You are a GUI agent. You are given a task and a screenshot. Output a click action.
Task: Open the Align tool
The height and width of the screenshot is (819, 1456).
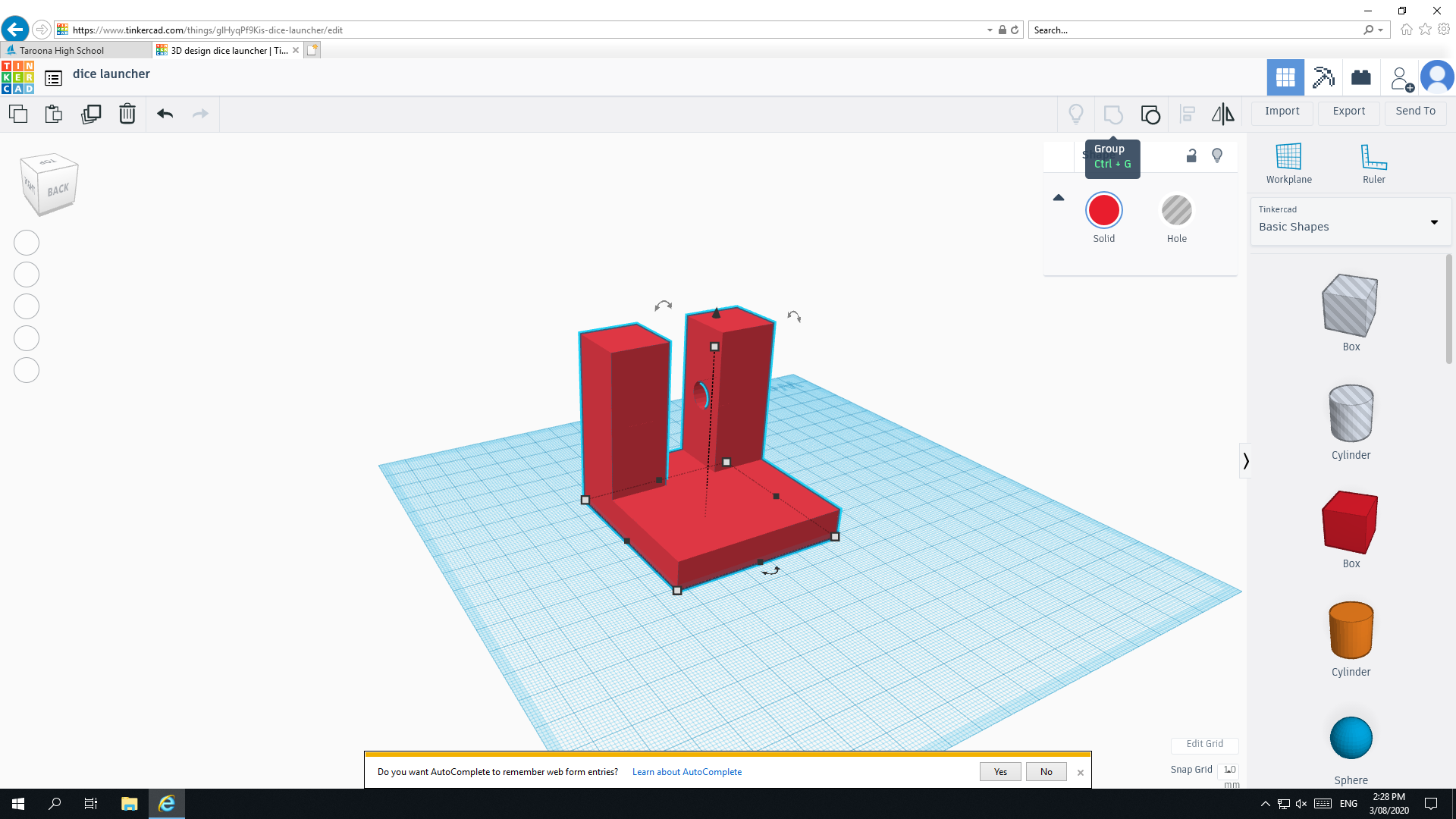pos(1188,115)
